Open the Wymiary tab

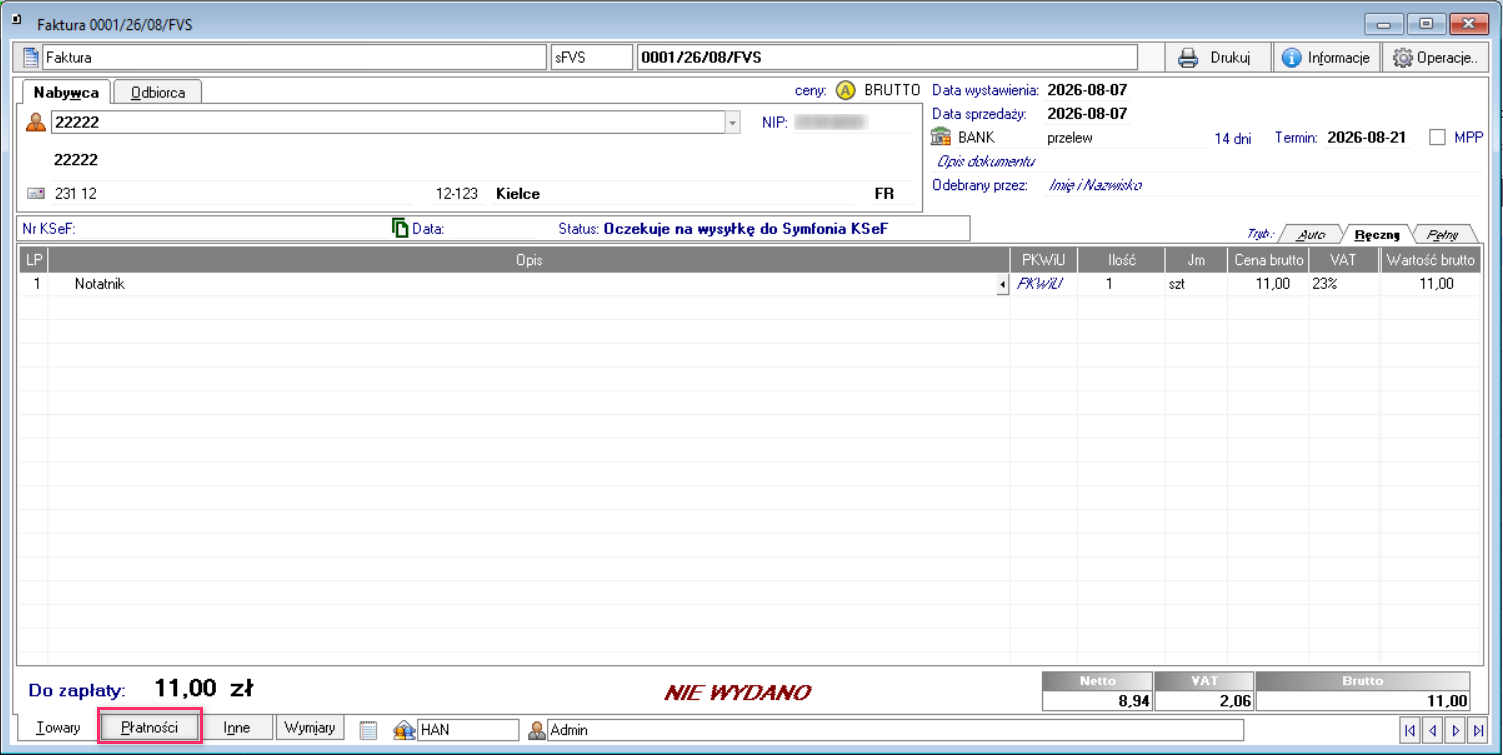[310, 727]
